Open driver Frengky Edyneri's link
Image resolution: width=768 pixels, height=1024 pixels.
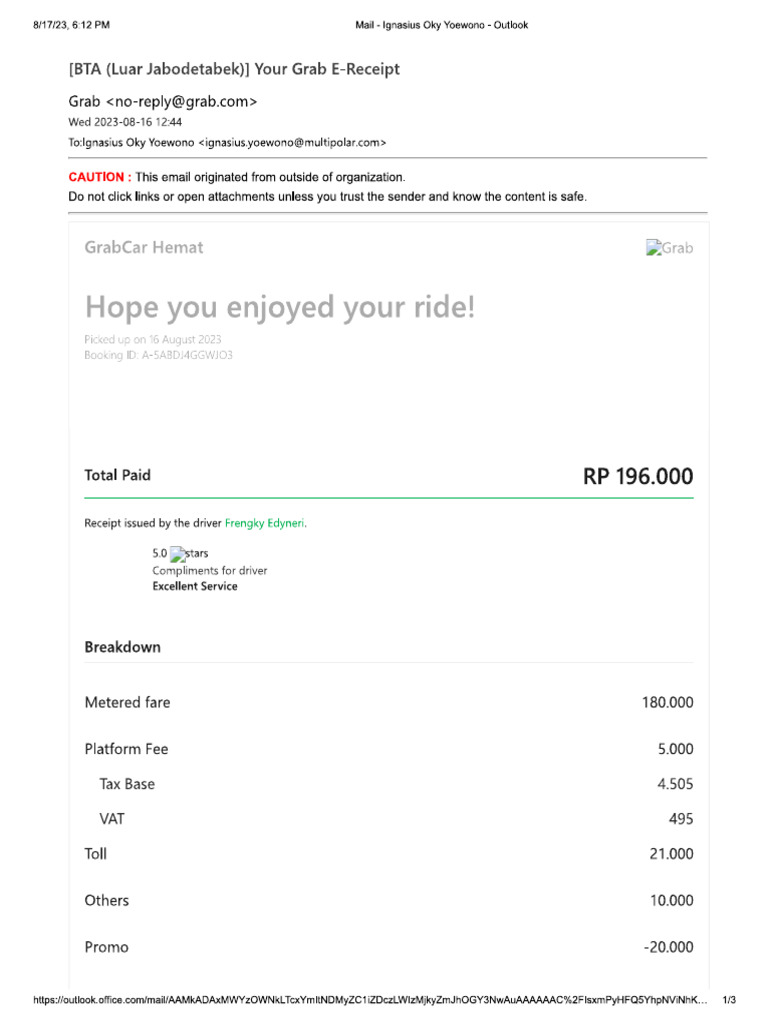[x=265, y=522]
